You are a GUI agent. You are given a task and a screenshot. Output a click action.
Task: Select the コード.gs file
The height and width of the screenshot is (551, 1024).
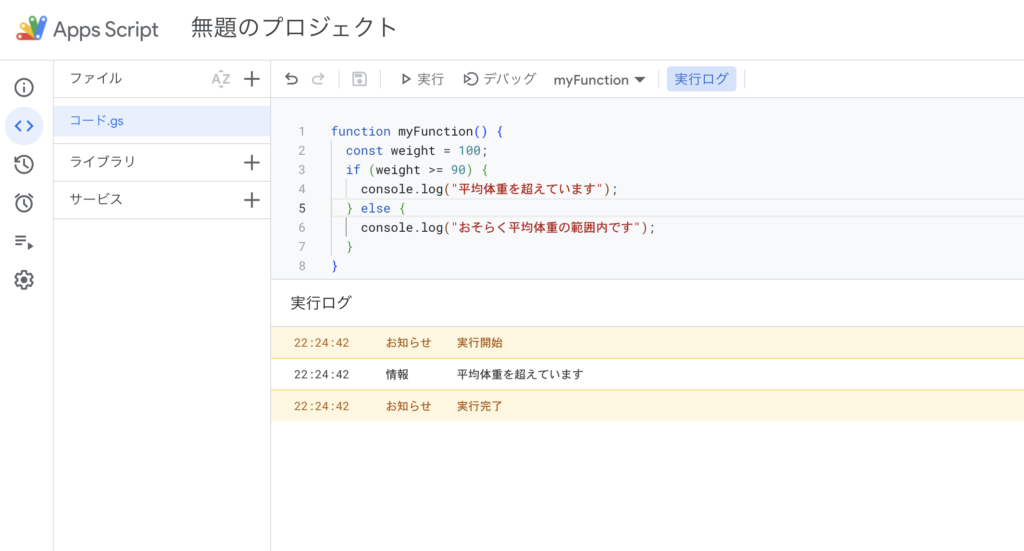tap(97, 121)
